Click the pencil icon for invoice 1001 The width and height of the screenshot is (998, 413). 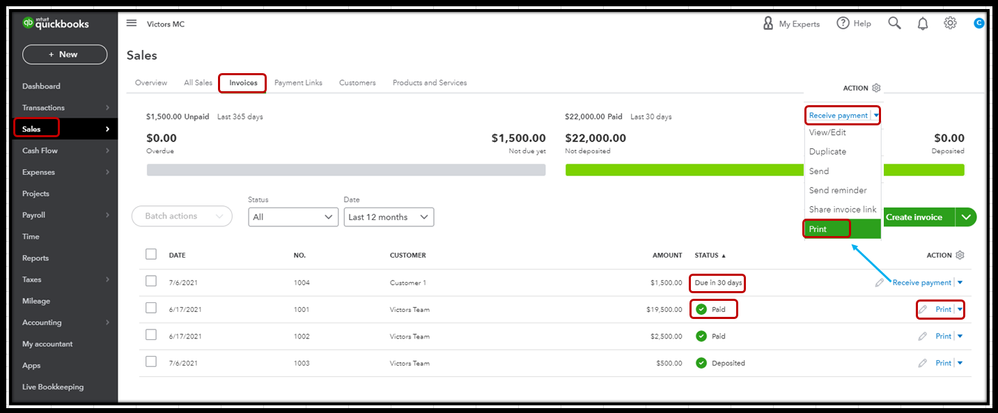922,309
